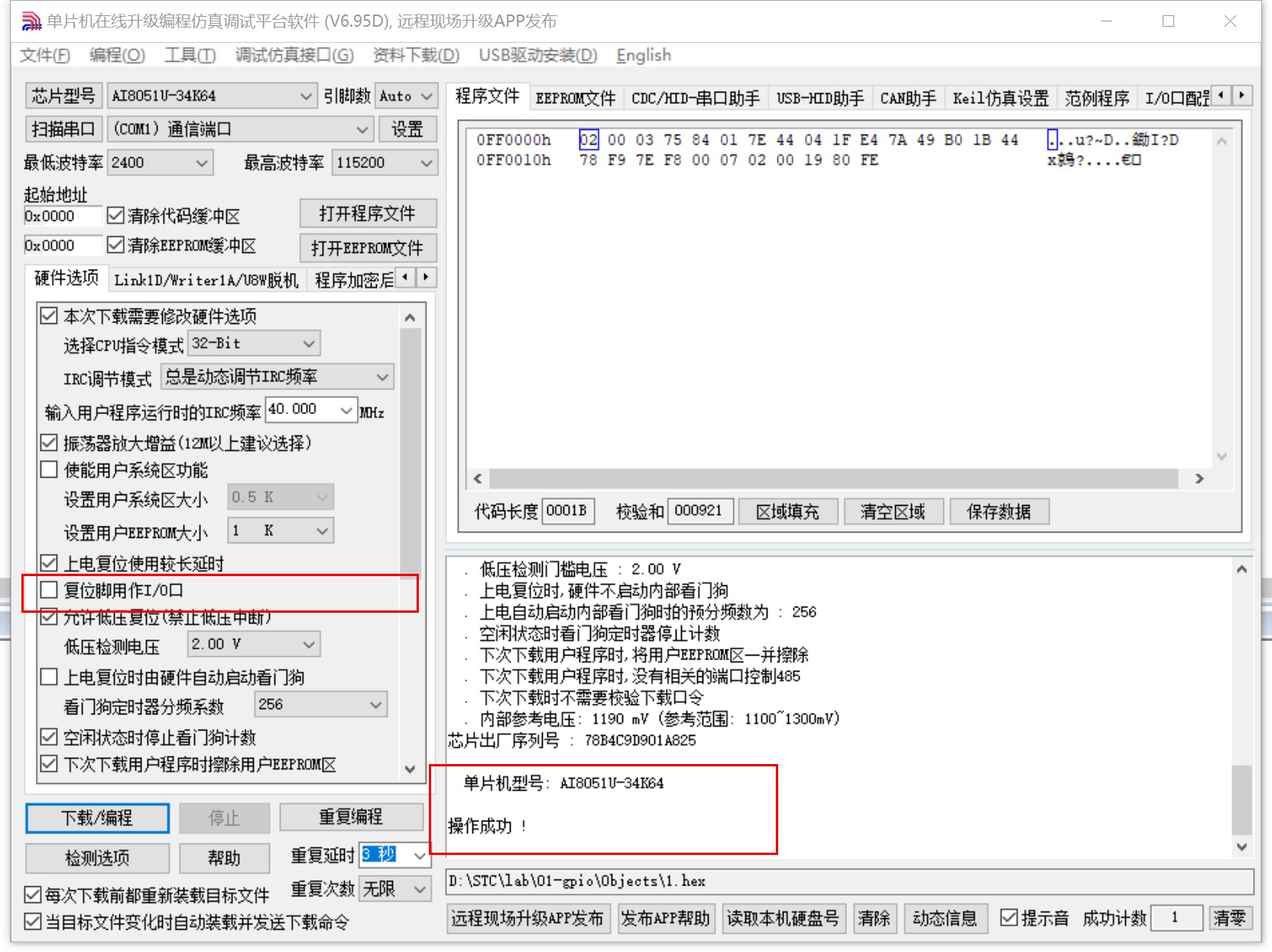Image resolution: width=1272 pixels, height=952 pixels.
Task: Open 工具(T) menu
Action: [190, 55]
